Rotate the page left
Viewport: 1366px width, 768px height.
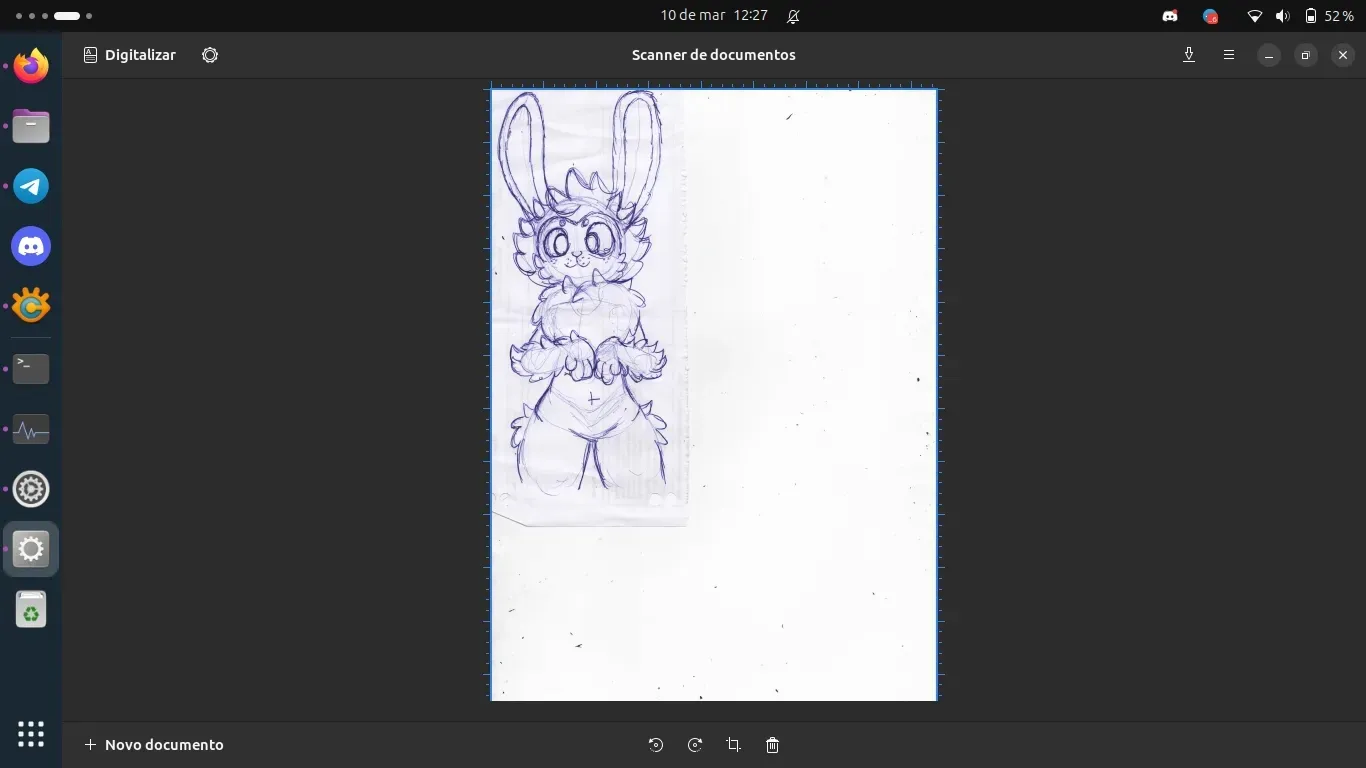point(656,745)
